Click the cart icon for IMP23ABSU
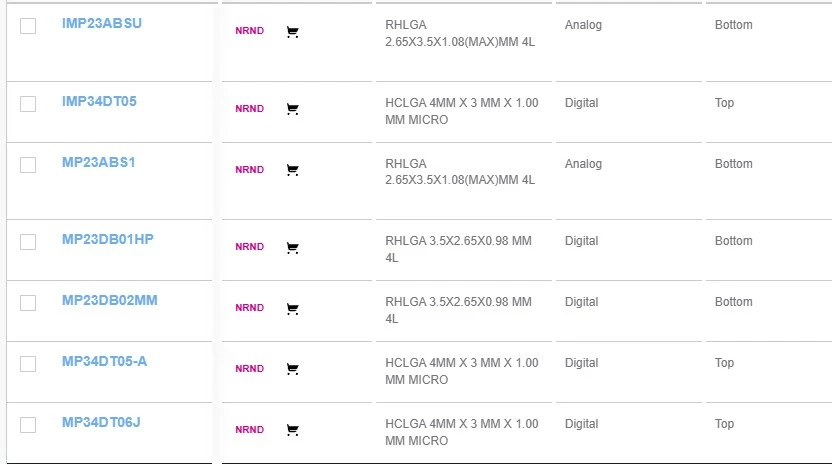The image size is (832, 464). [x=292, y=32]
